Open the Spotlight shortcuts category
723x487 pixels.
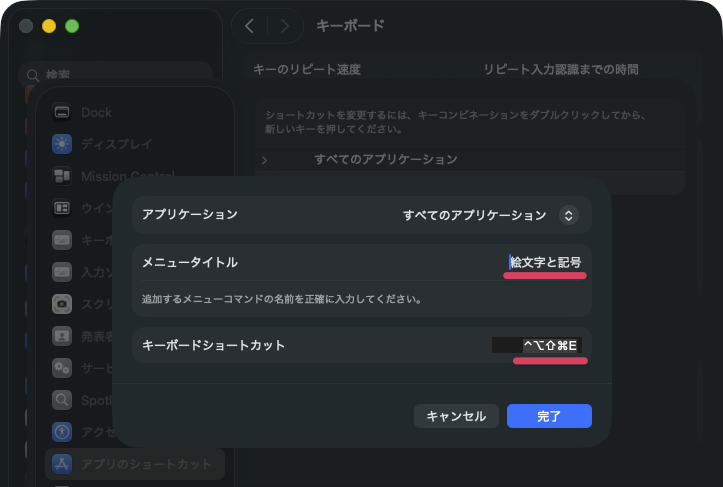tap(63, 400)
